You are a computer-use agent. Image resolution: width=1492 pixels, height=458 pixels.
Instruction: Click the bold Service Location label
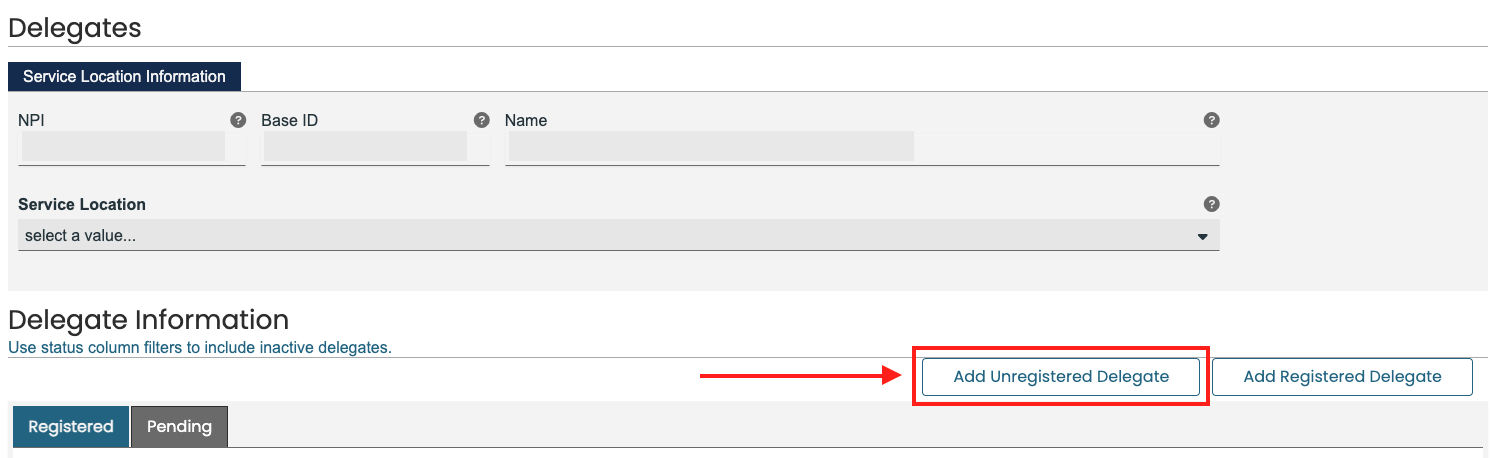pyautogui.click(x=82, y=204)
